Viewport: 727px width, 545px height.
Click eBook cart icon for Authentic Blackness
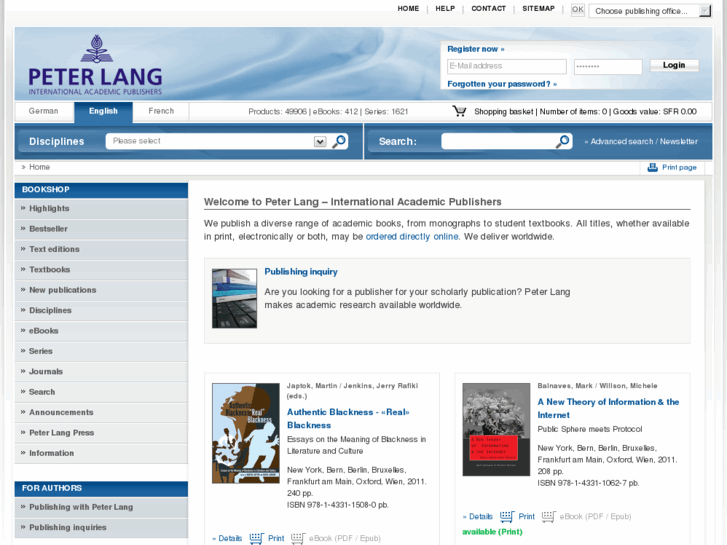[298, 538]
